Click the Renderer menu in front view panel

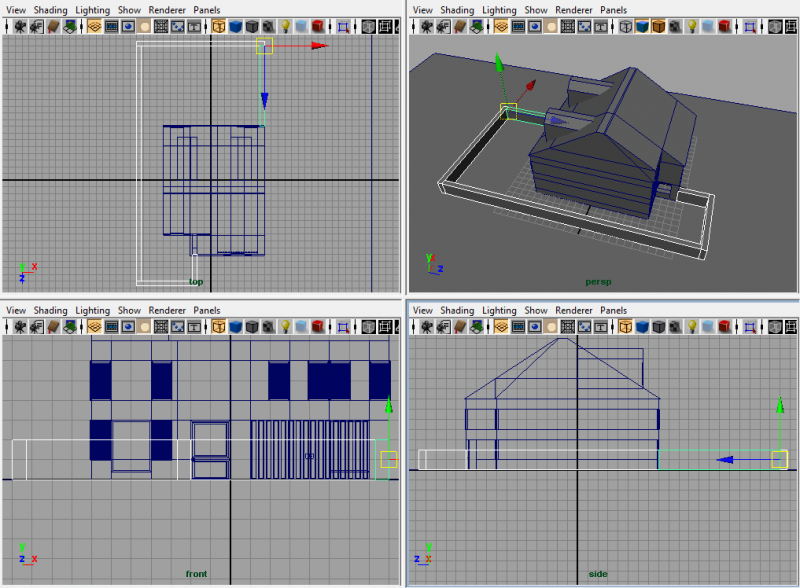pyautogui.click(x=166, y=311)
